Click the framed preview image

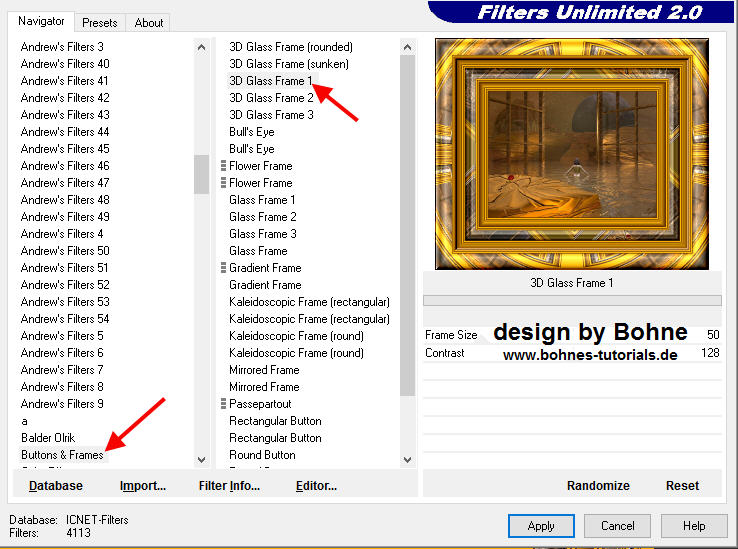pos(571,154)
